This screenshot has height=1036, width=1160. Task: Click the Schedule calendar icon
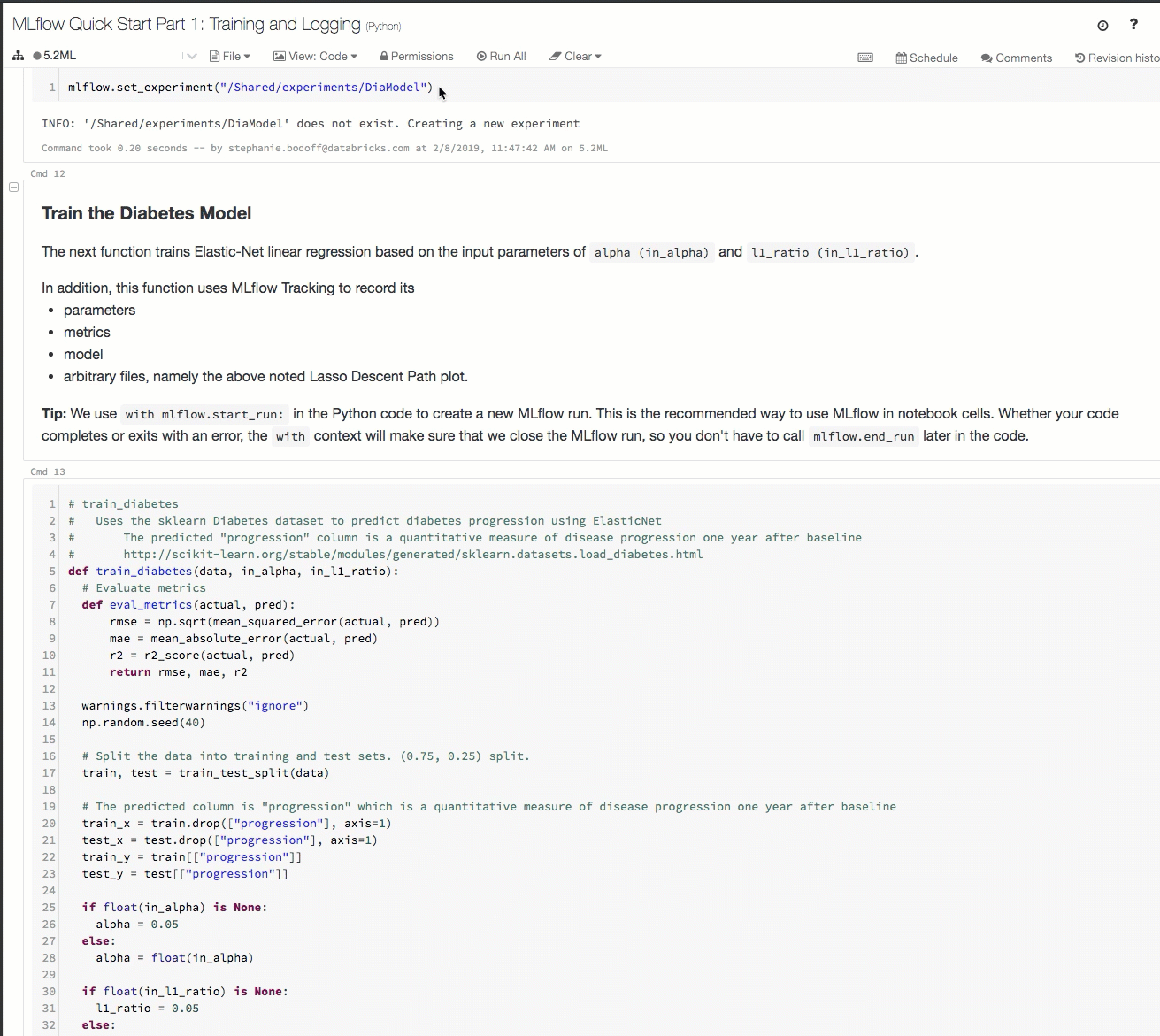coord(902,58)
